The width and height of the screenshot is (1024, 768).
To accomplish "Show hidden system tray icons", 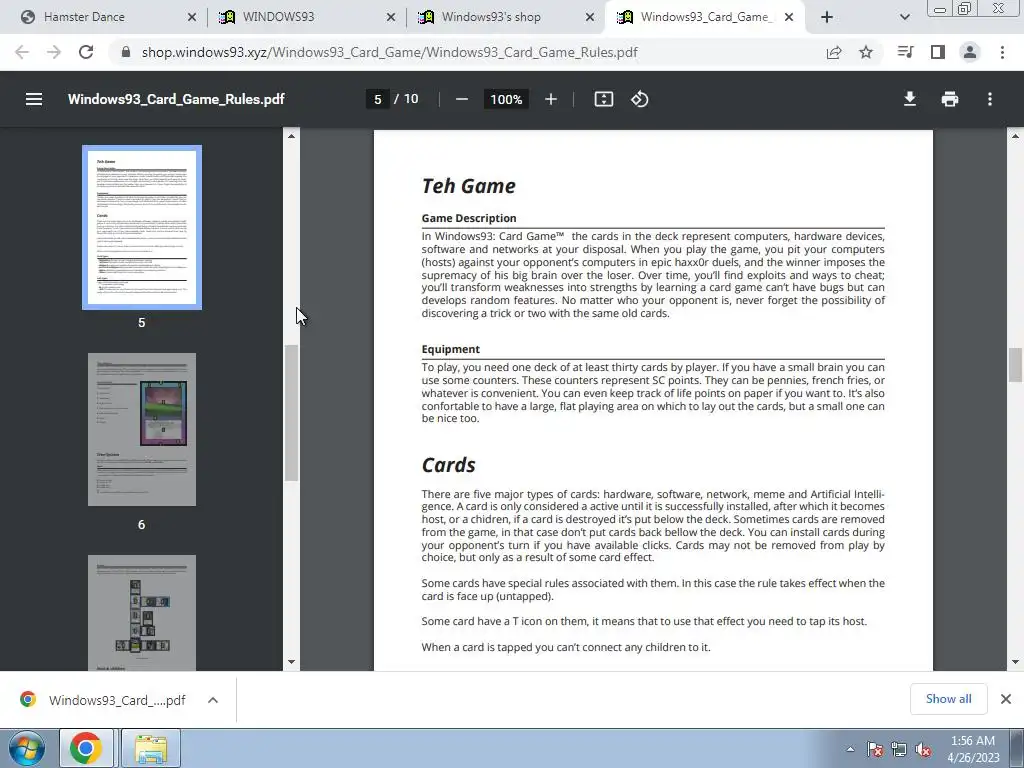I will (850, 749).
